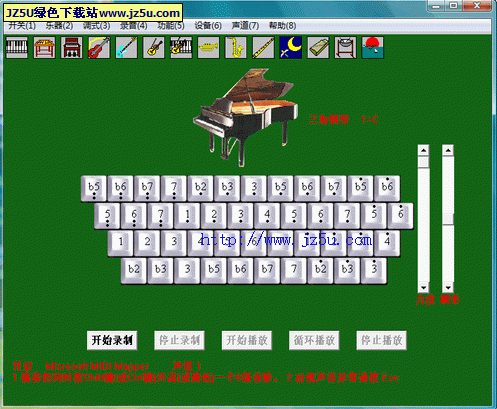This screenshot has width=497, height=409.
Task: Click the 开始录制 start recording button
Action: (x=112, y=340)
